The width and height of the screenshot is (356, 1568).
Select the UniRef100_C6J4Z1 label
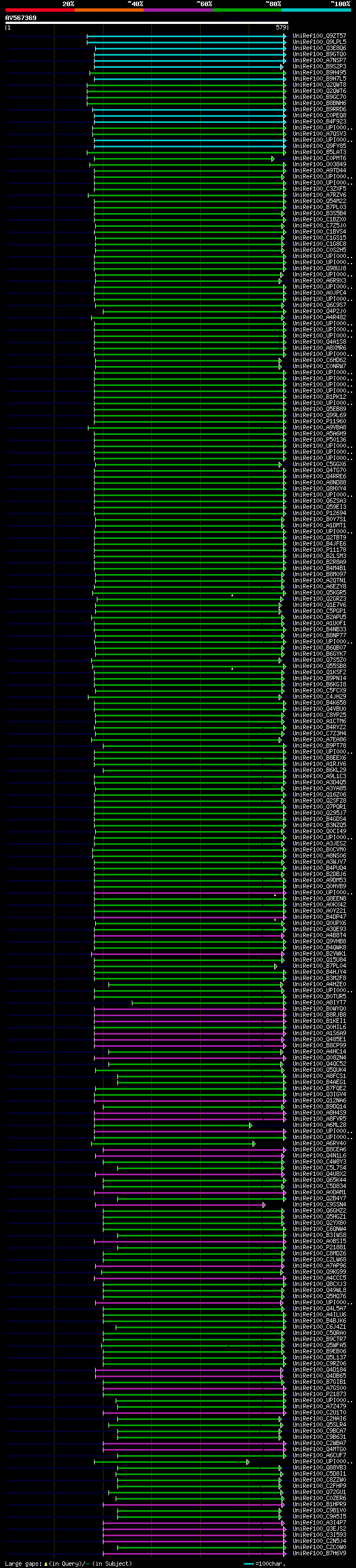pos(319,1327)
